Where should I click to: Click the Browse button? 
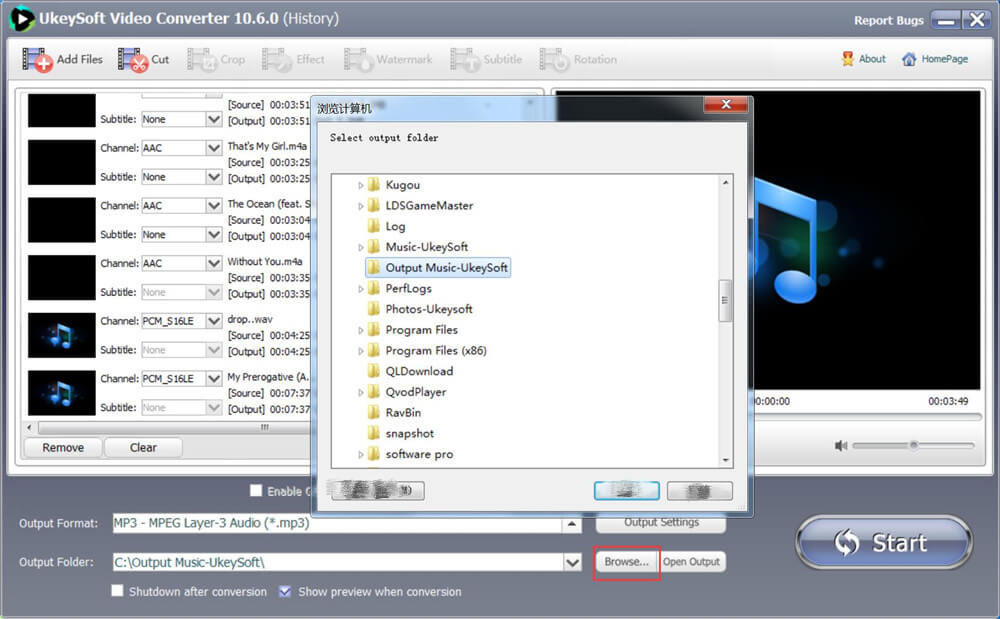click(x=626, y=561)
